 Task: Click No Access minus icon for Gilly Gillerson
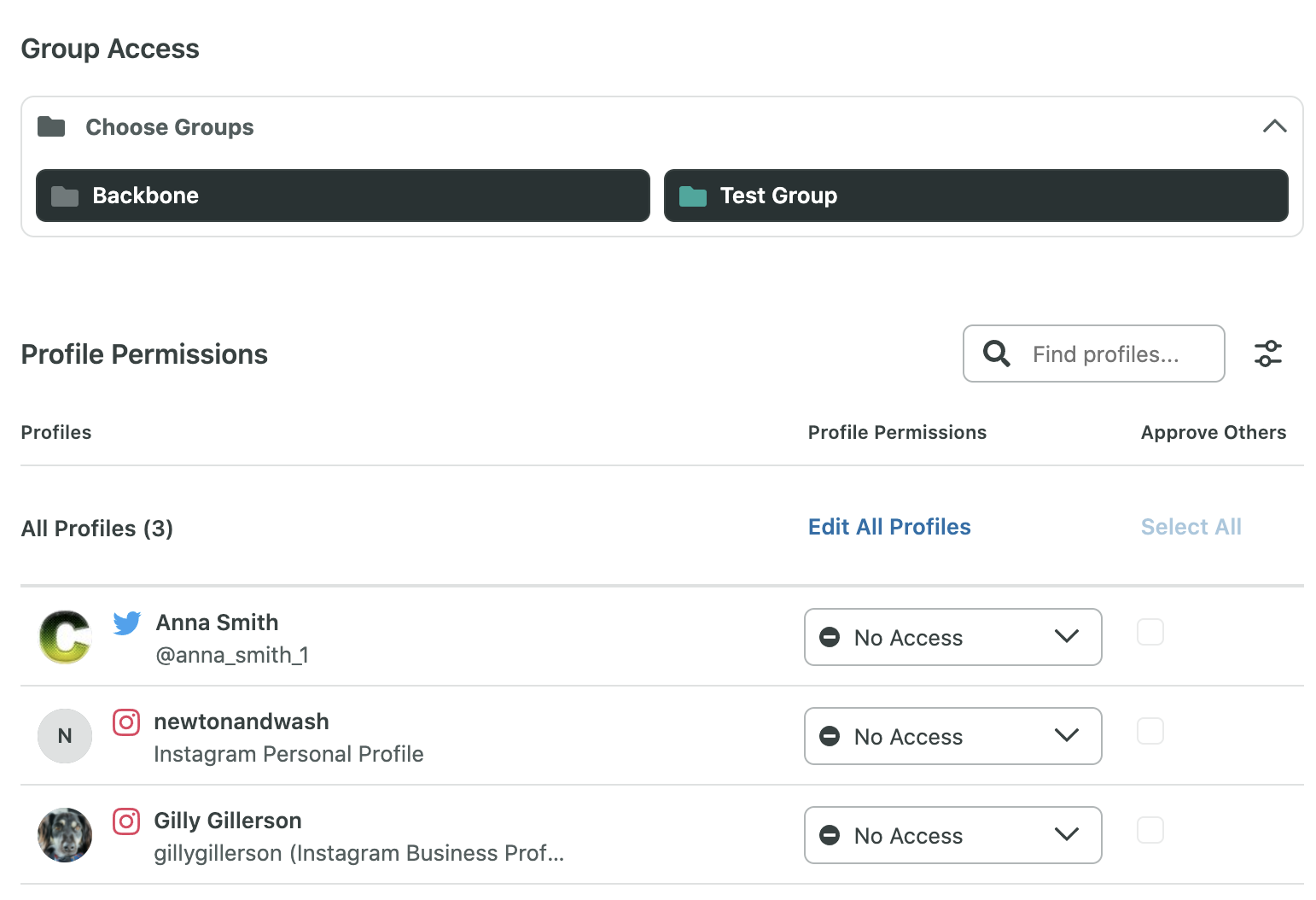[830, 835]
